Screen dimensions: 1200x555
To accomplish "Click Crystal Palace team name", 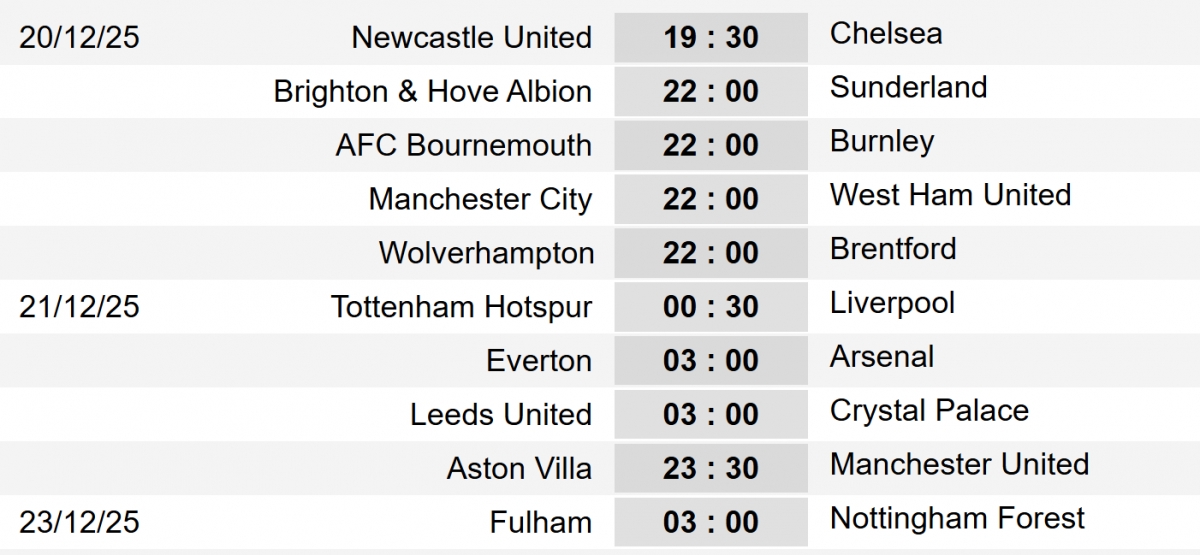I will tap(929, 411).
